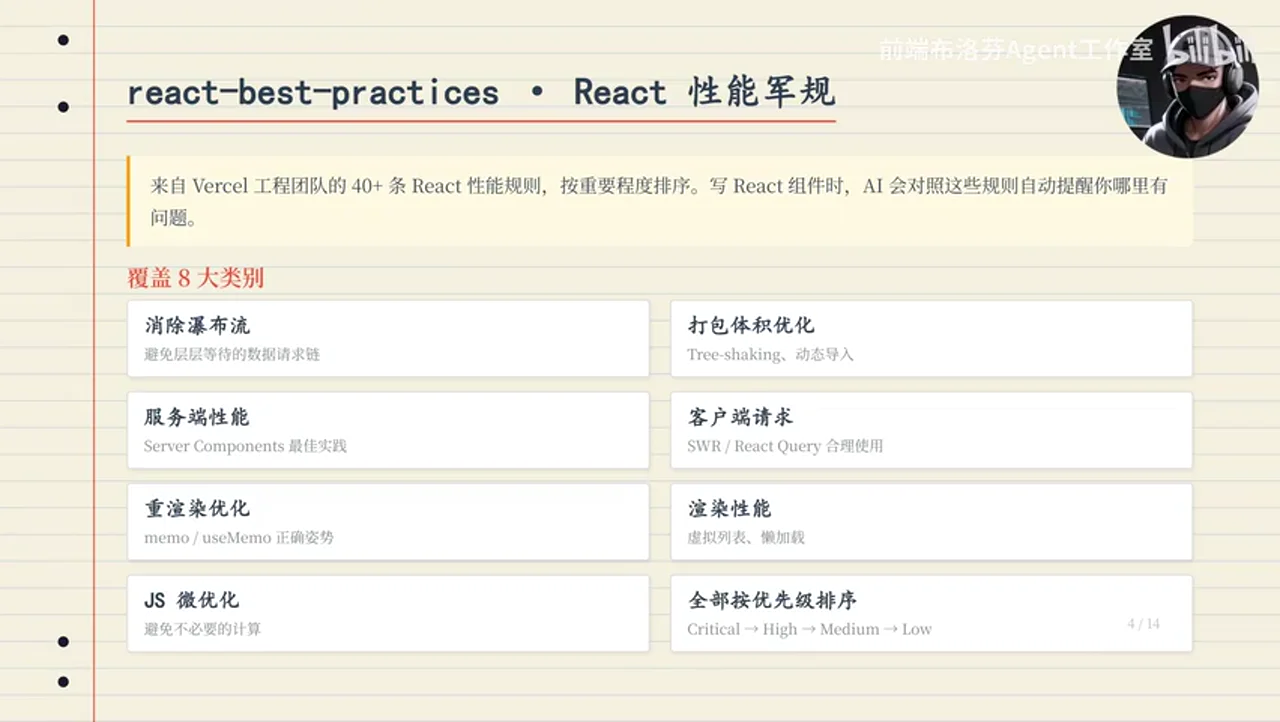
Task: Click the avatar of the masked presenter
Action: point(1187,86)
